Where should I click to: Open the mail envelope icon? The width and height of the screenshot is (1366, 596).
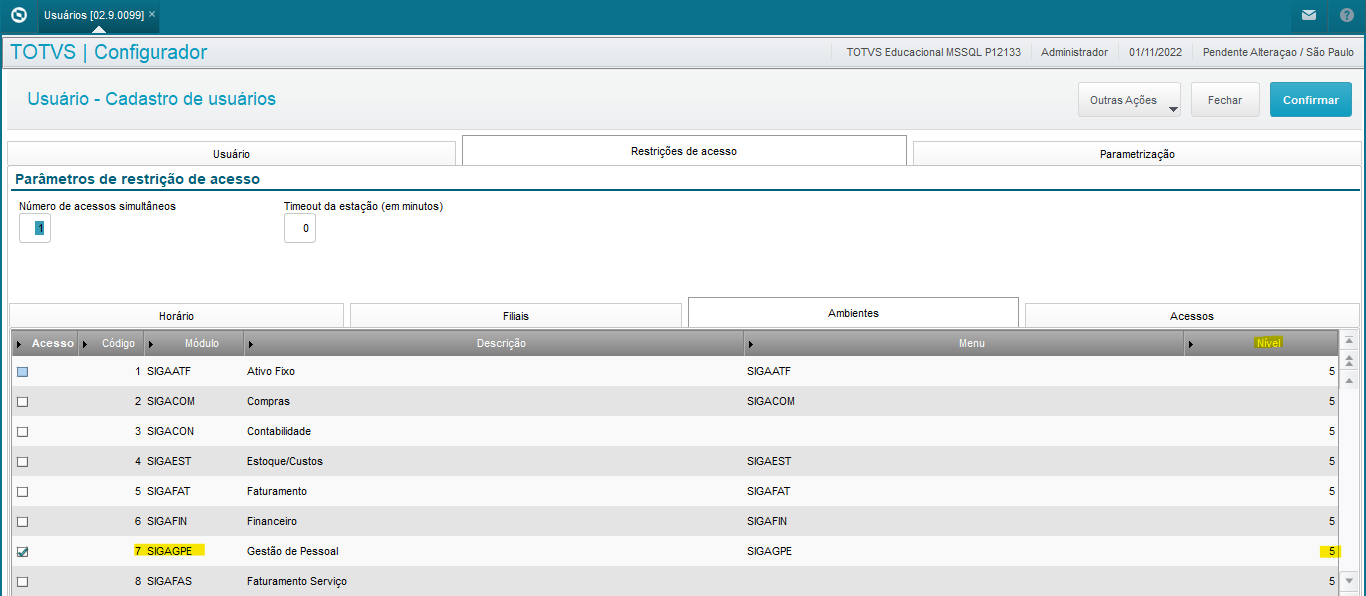(x=1309, y=16)
